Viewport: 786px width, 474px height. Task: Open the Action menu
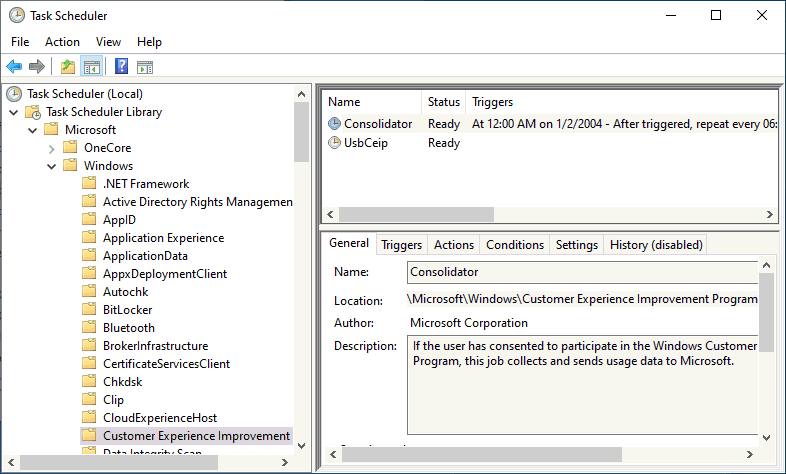(62, 42)
